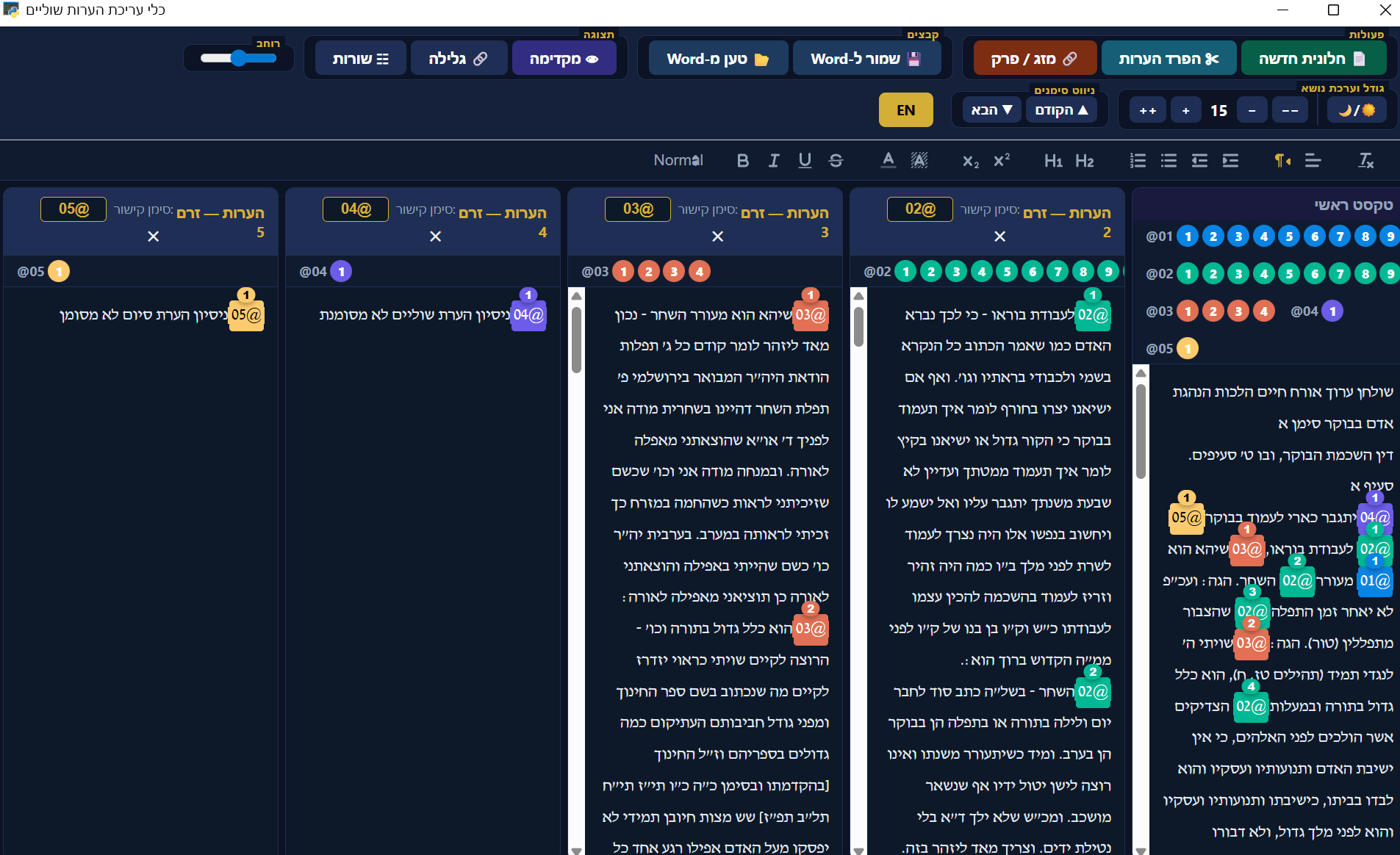Underline the selected text
1400x855 pixels.
coord(805,160)
